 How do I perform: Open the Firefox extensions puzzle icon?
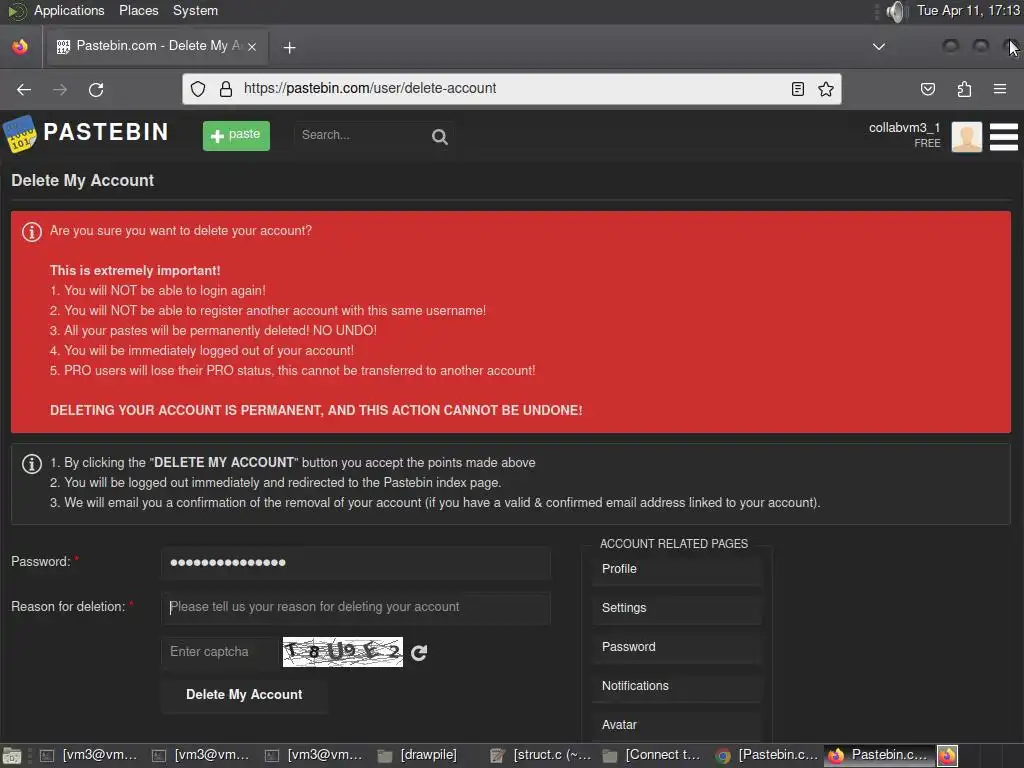pos(965,89)
